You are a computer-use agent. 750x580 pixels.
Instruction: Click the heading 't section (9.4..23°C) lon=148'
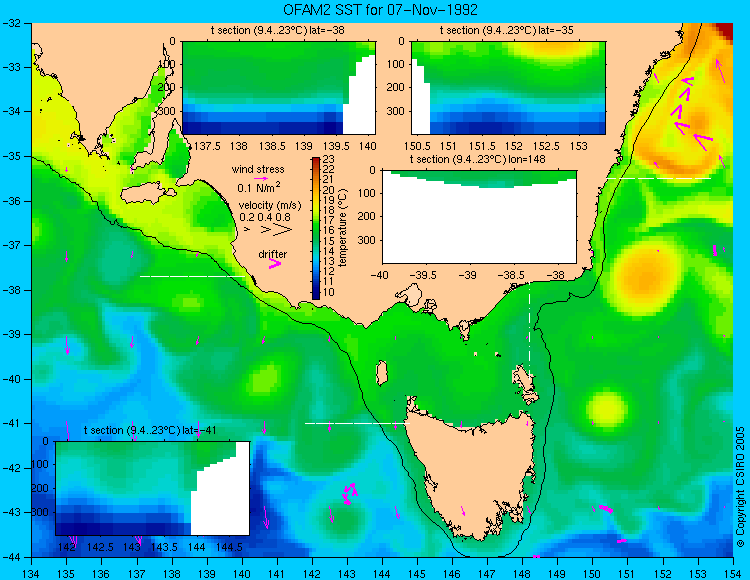pos(477,159)
